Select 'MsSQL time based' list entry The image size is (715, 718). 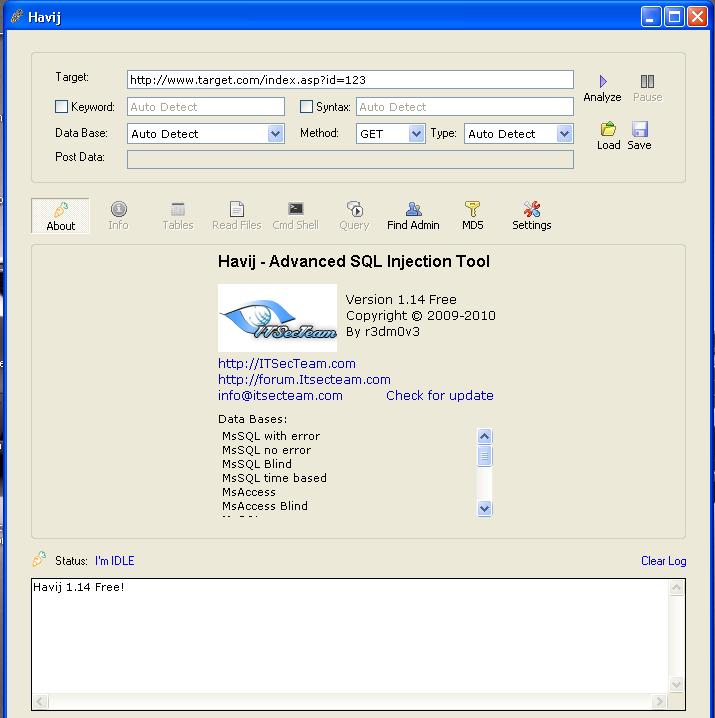click(x=274, y=478)
